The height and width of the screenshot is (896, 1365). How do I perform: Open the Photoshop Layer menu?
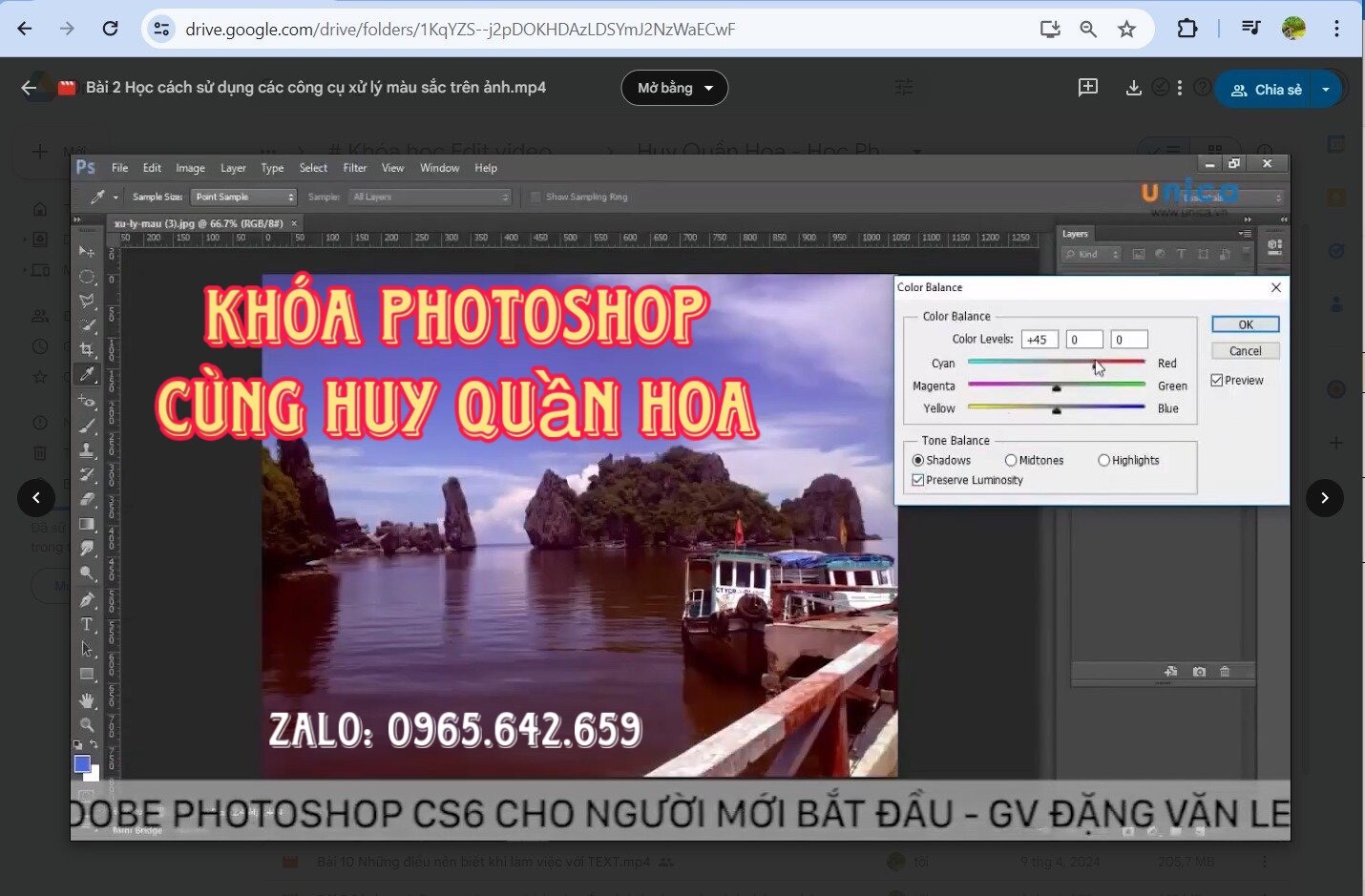233,168
